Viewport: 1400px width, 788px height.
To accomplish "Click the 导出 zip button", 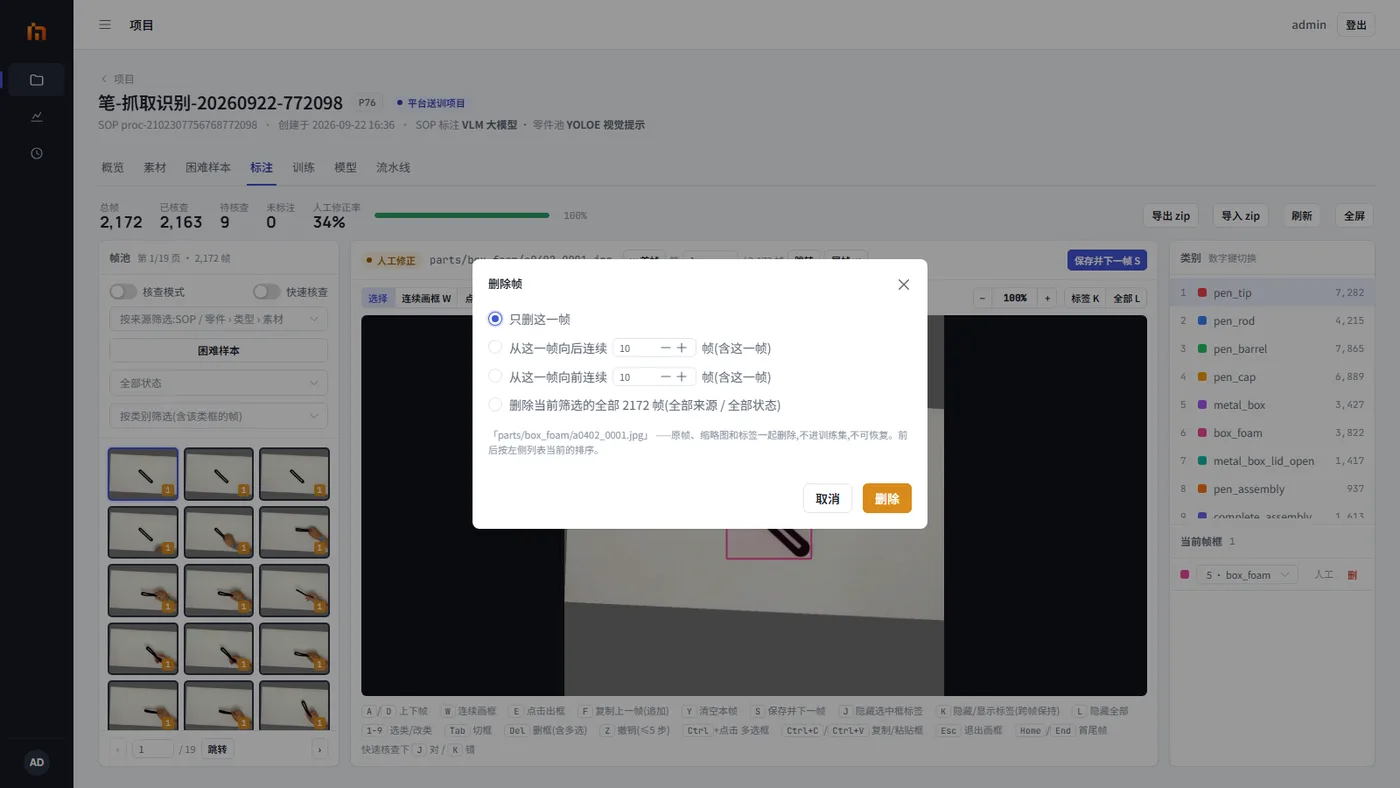I will (x=1171, y=216).
